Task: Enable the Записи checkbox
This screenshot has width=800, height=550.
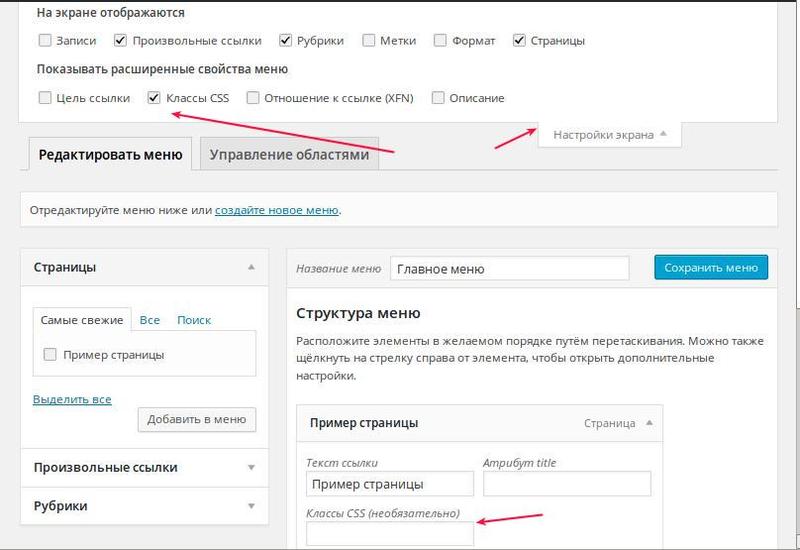Action: (45, 41)
